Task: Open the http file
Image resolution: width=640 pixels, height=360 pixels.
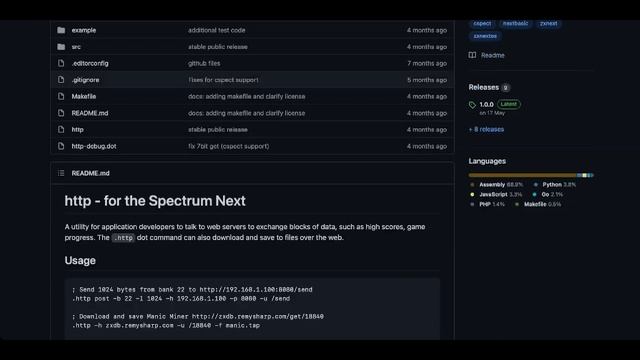Action: (78, 129)
